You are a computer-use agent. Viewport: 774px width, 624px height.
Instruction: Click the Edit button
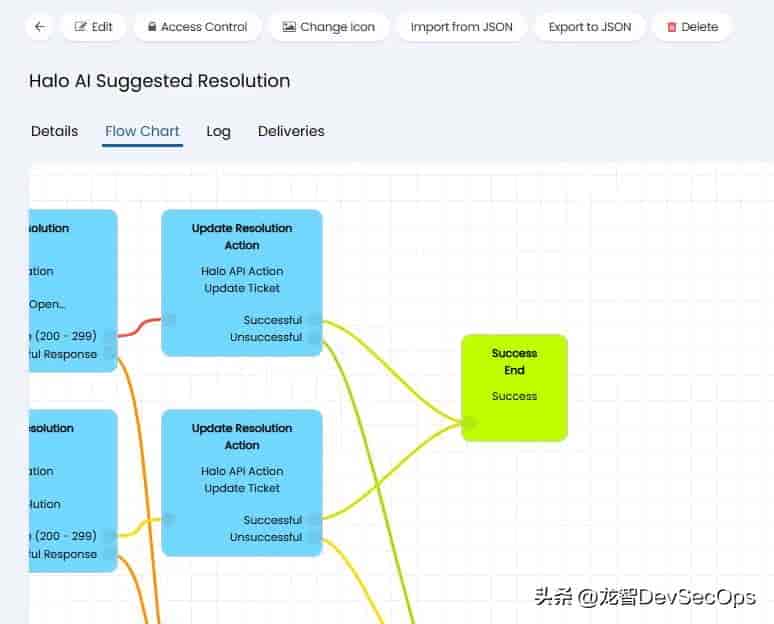tap(93, 27)
